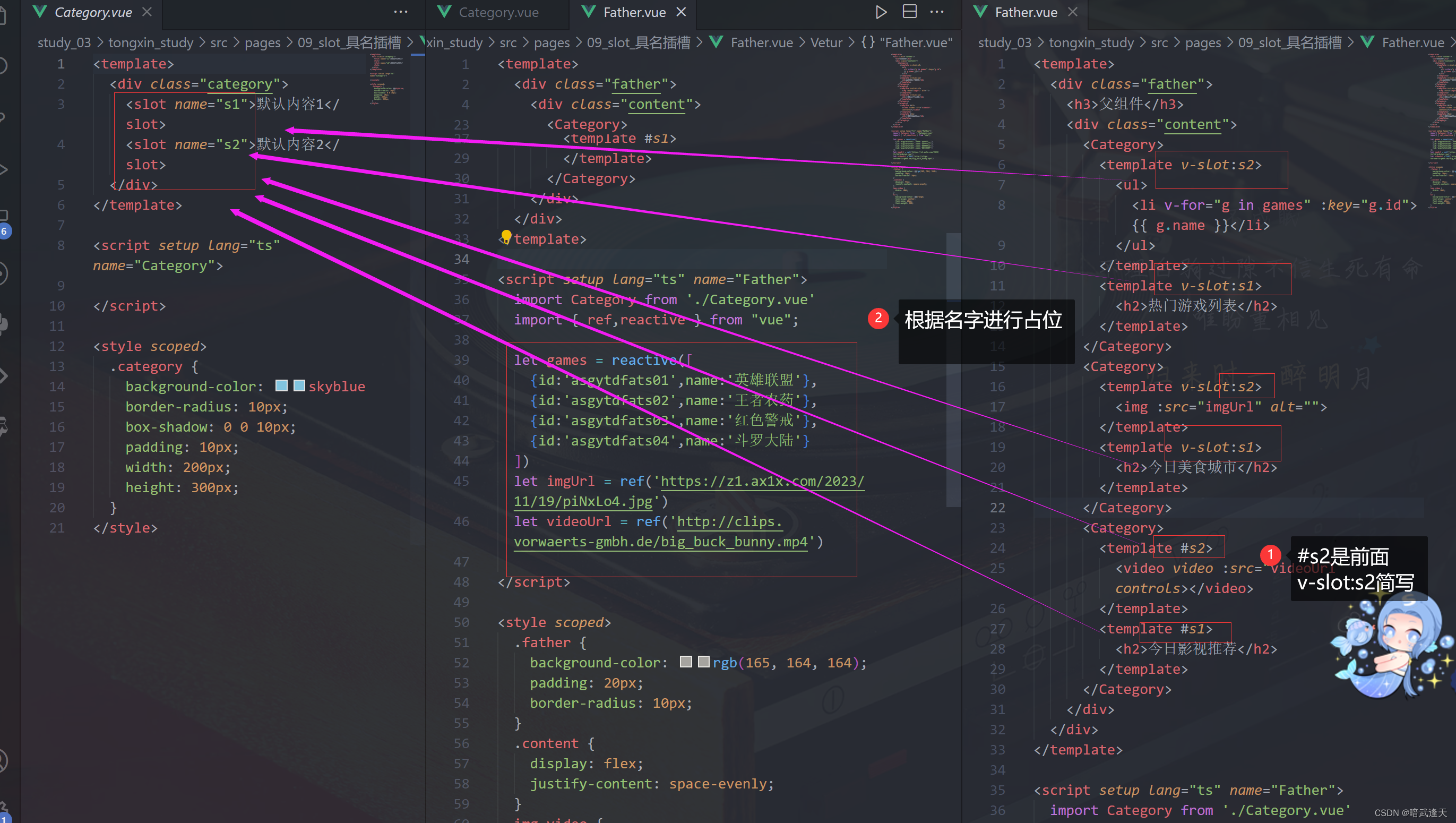Screen dimensions: 1456x823
Task: Open Father.vue breadcrumb in right editor
Action: click(x=1413, y=43)
